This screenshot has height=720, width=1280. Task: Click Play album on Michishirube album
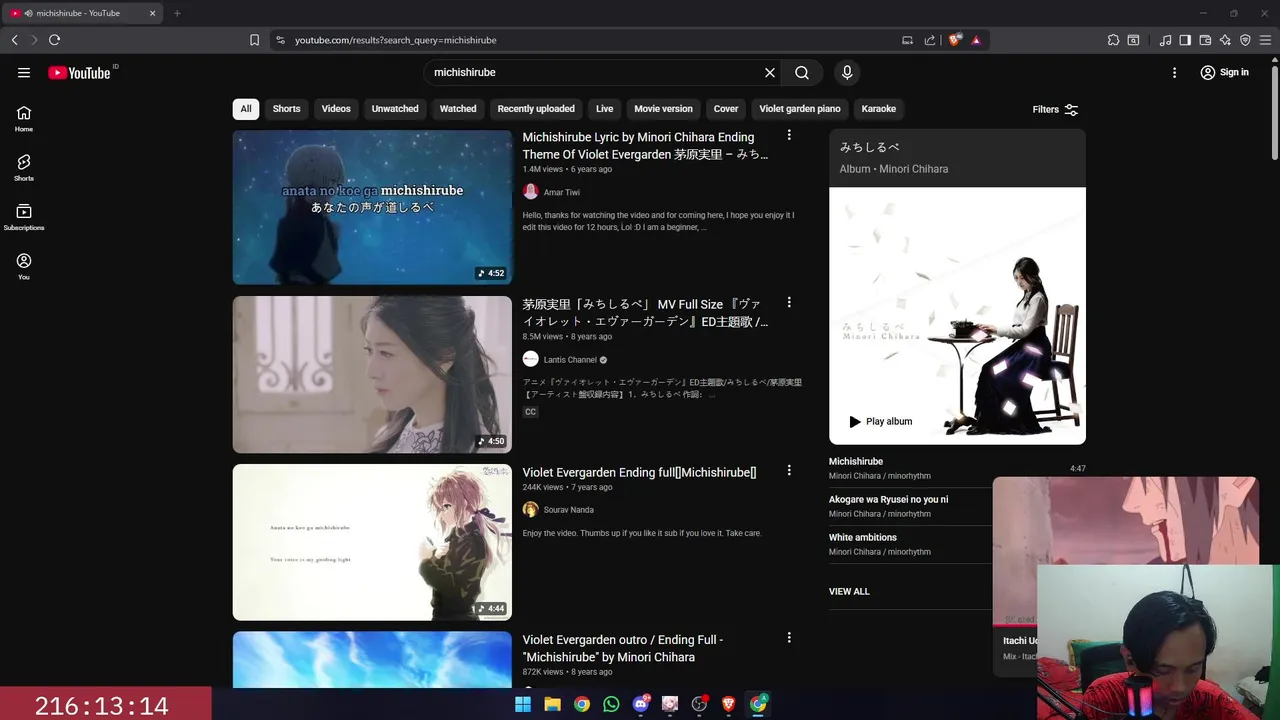pyautogui.click(x=880, y=421)
